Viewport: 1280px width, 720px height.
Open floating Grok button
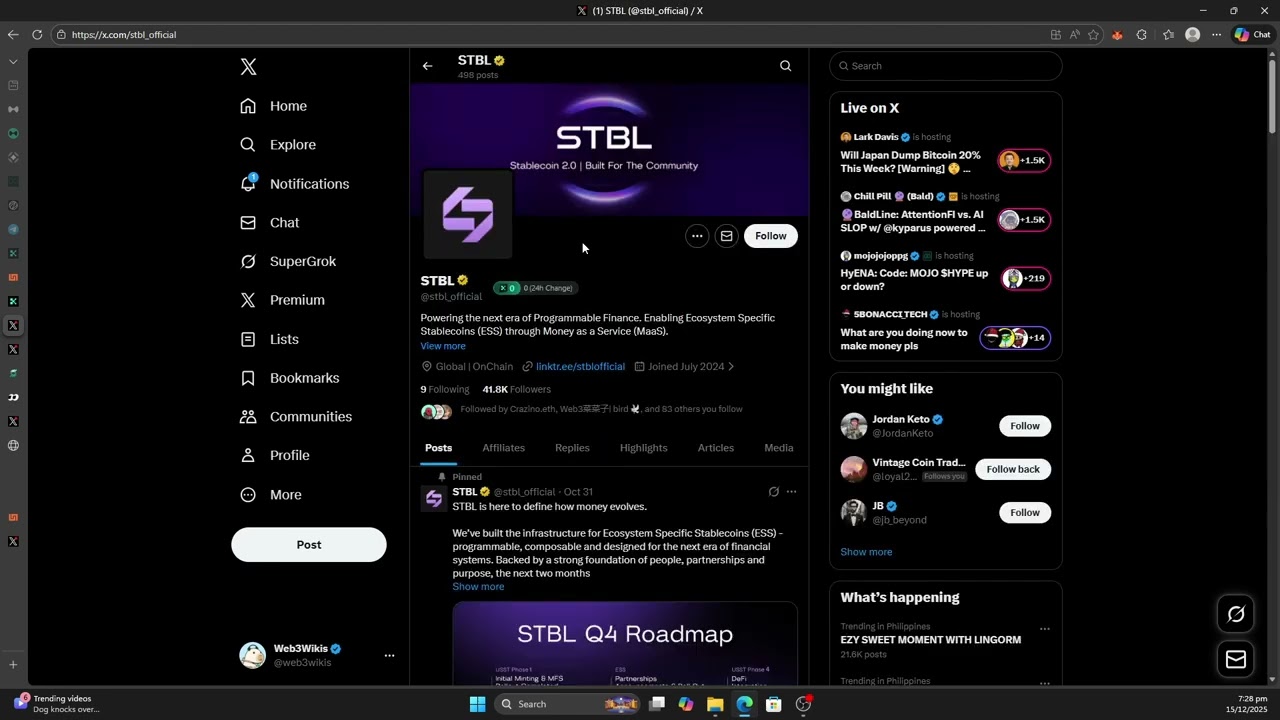[x=1236, y=614]
